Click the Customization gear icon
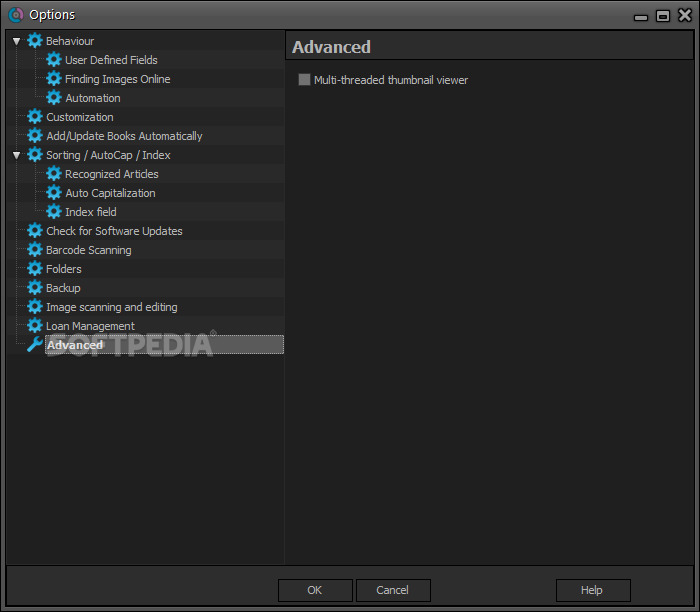700x612 pixels. (34, 117)
